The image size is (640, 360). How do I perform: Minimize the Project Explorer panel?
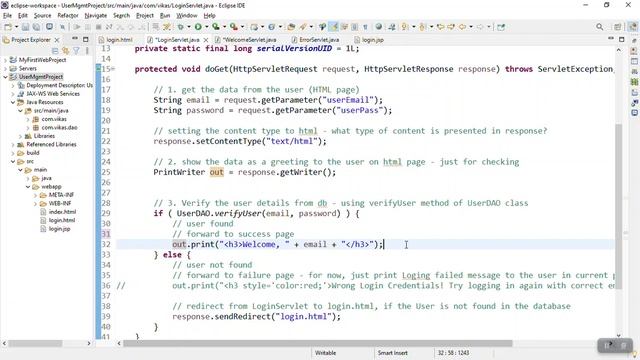point(75,39)
